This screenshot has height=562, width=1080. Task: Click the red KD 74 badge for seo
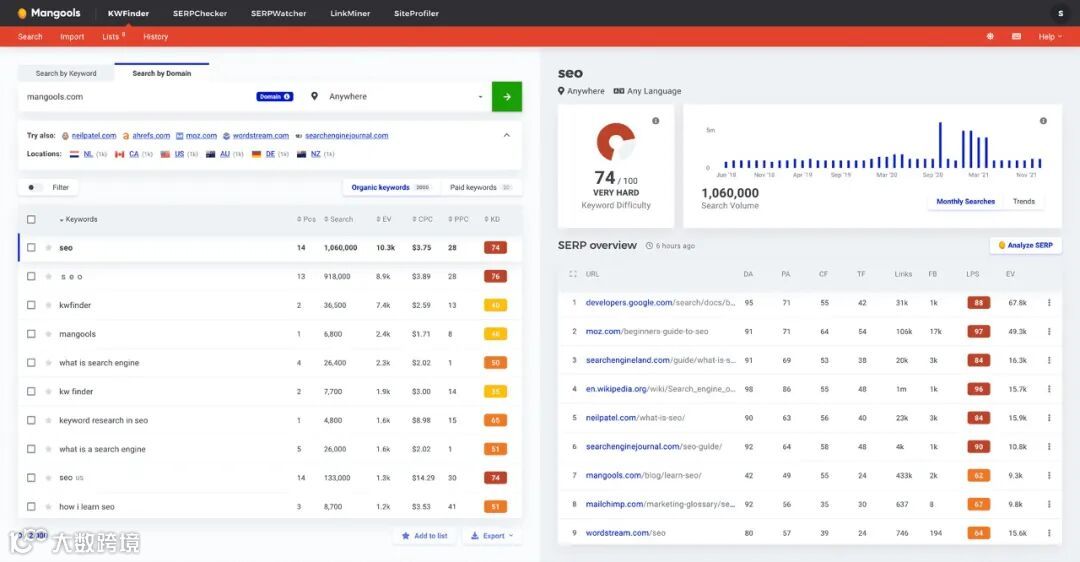tap(495, 247)
